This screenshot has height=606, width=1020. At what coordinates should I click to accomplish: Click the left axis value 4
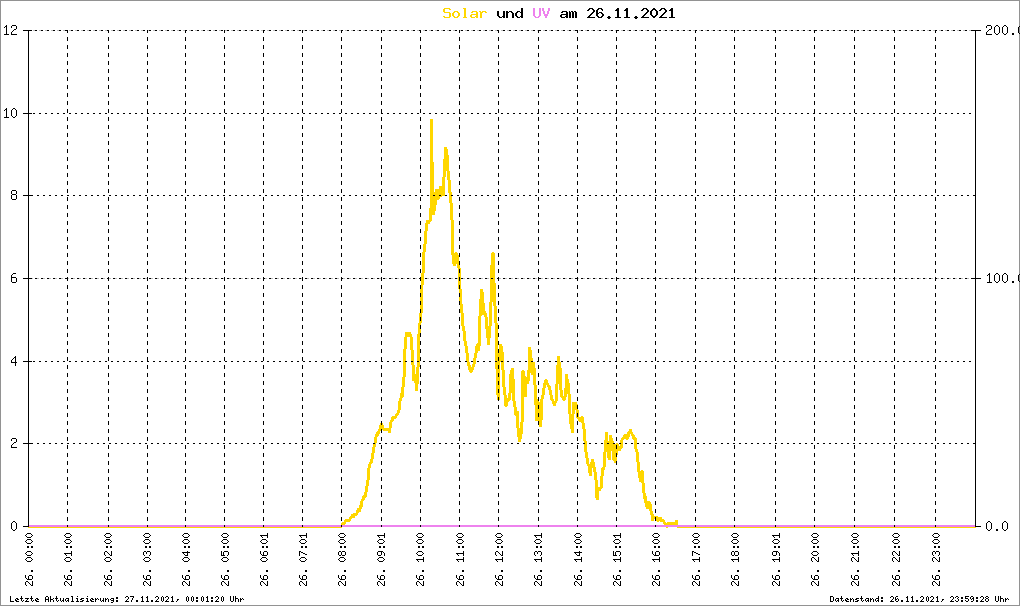14,361
